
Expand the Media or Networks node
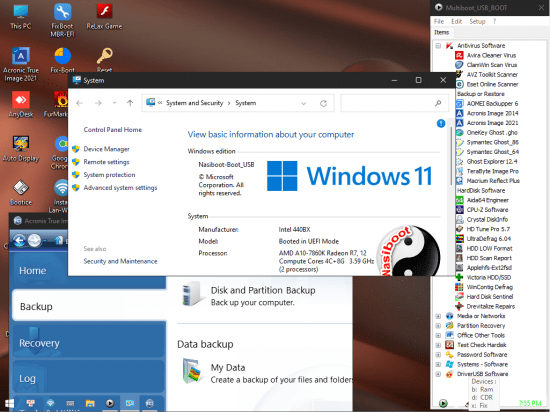pyautogui.click(x=438, y=316)
